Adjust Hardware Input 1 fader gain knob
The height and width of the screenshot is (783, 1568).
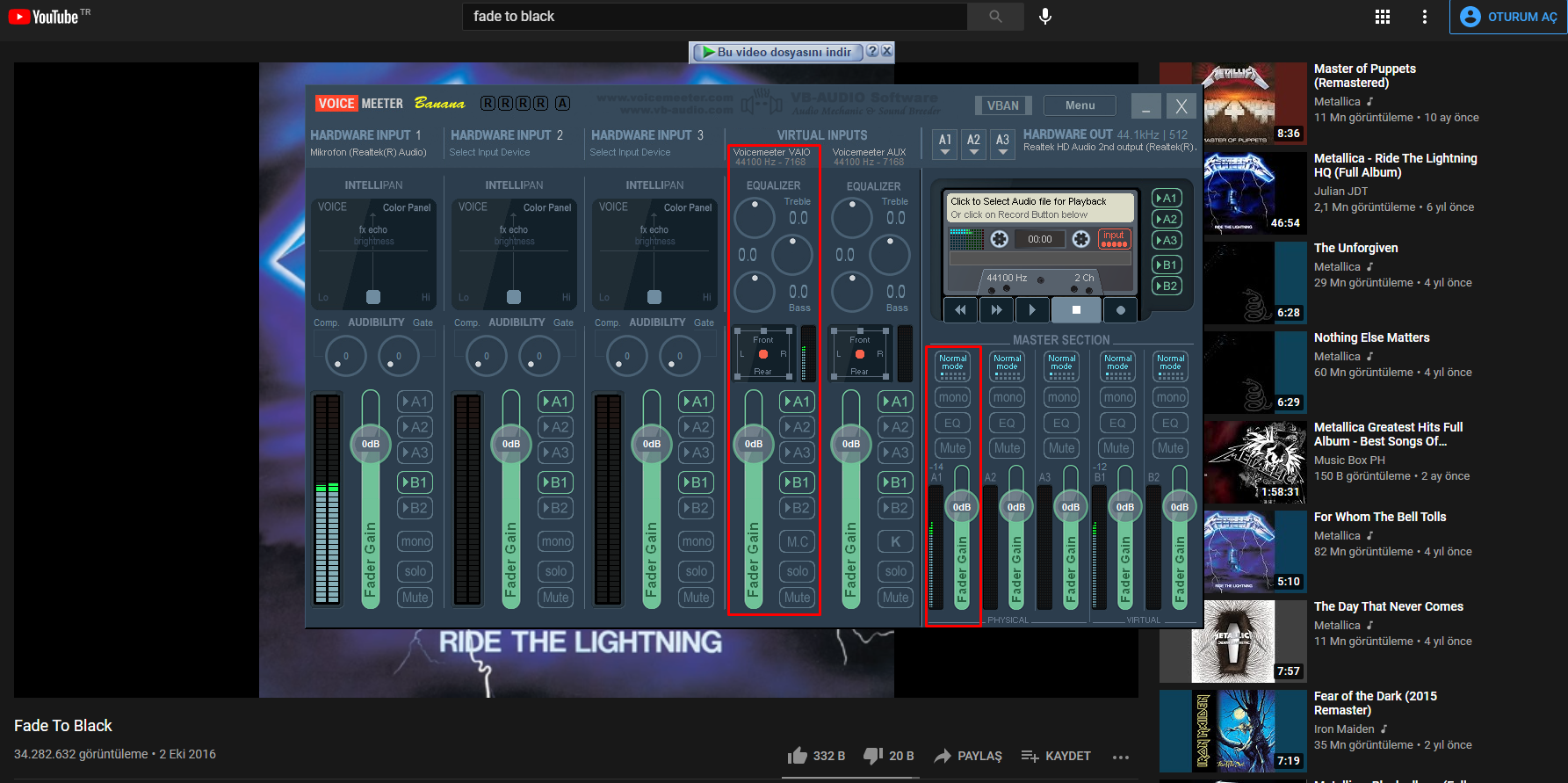click(x=371, y=444)
